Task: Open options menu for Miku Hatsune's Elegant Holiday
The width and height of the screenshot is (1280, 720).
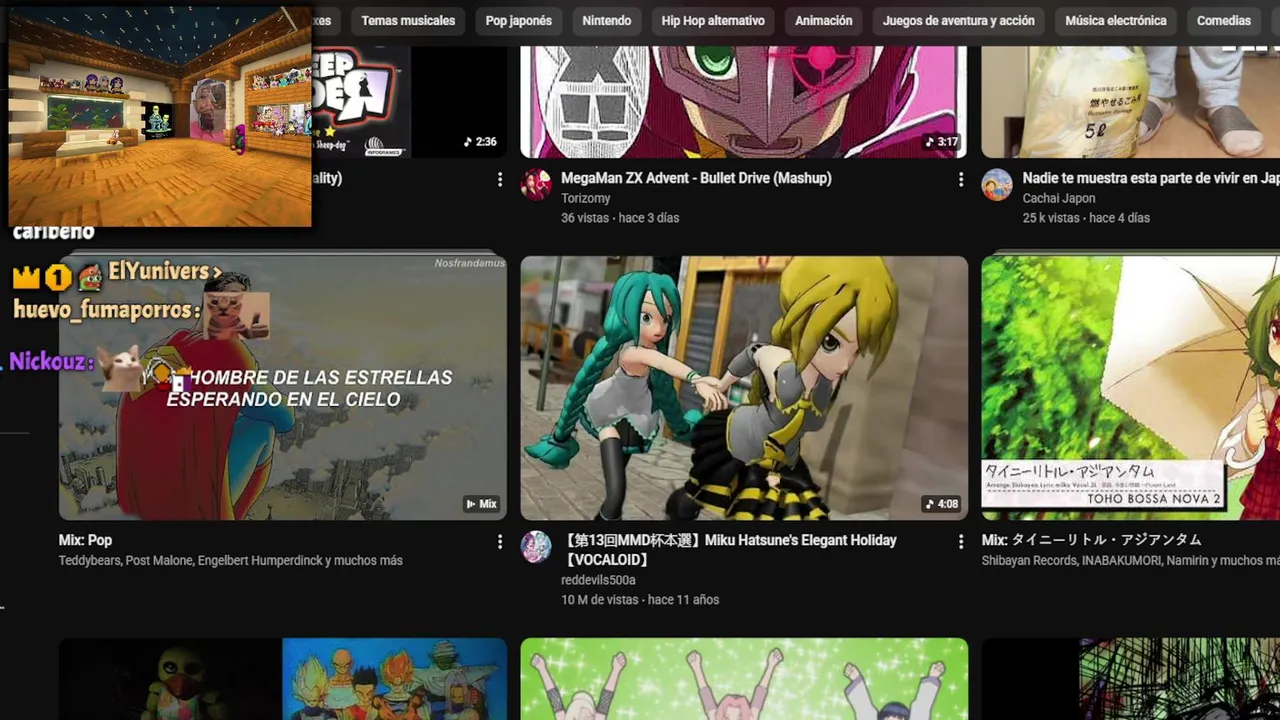Action: (961, 541)
